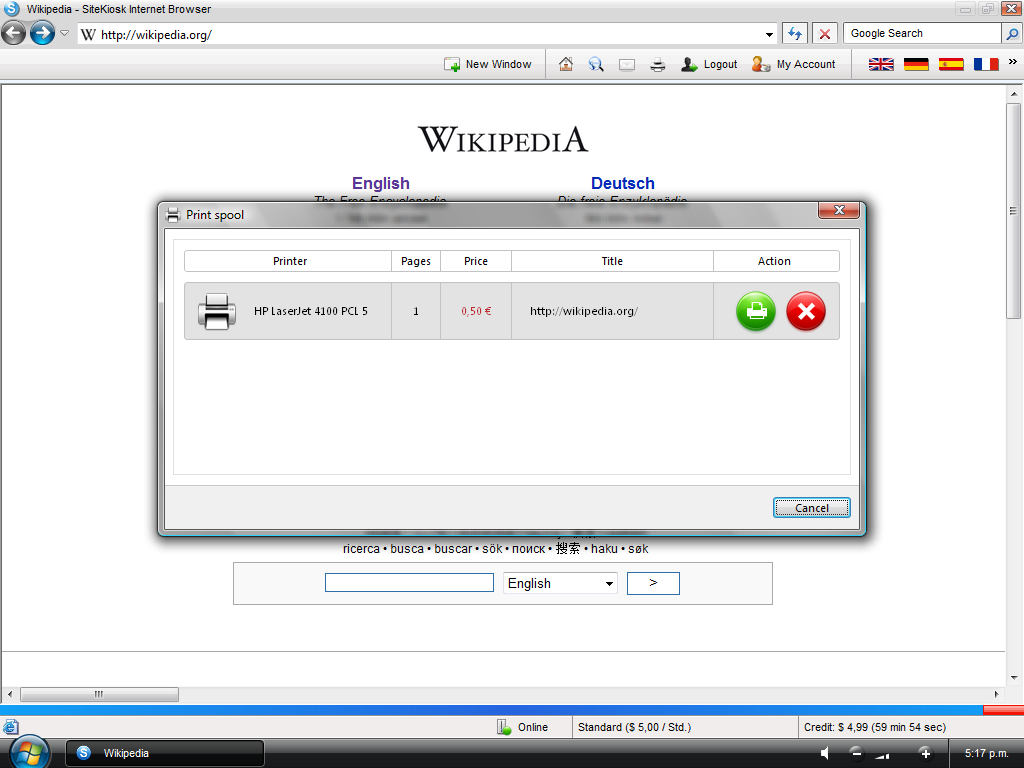
Task: Click the Google Search input field
Action: pyautogui.click(x=922, y=34)
